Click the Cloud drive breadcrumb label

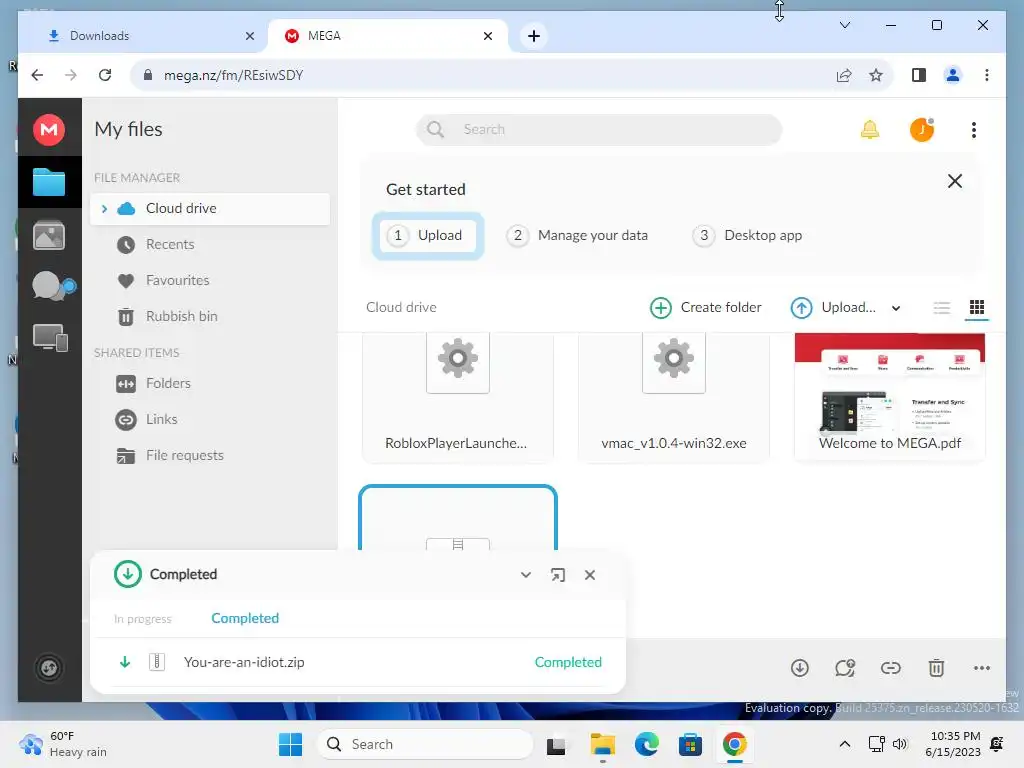[x=401, y=308]
